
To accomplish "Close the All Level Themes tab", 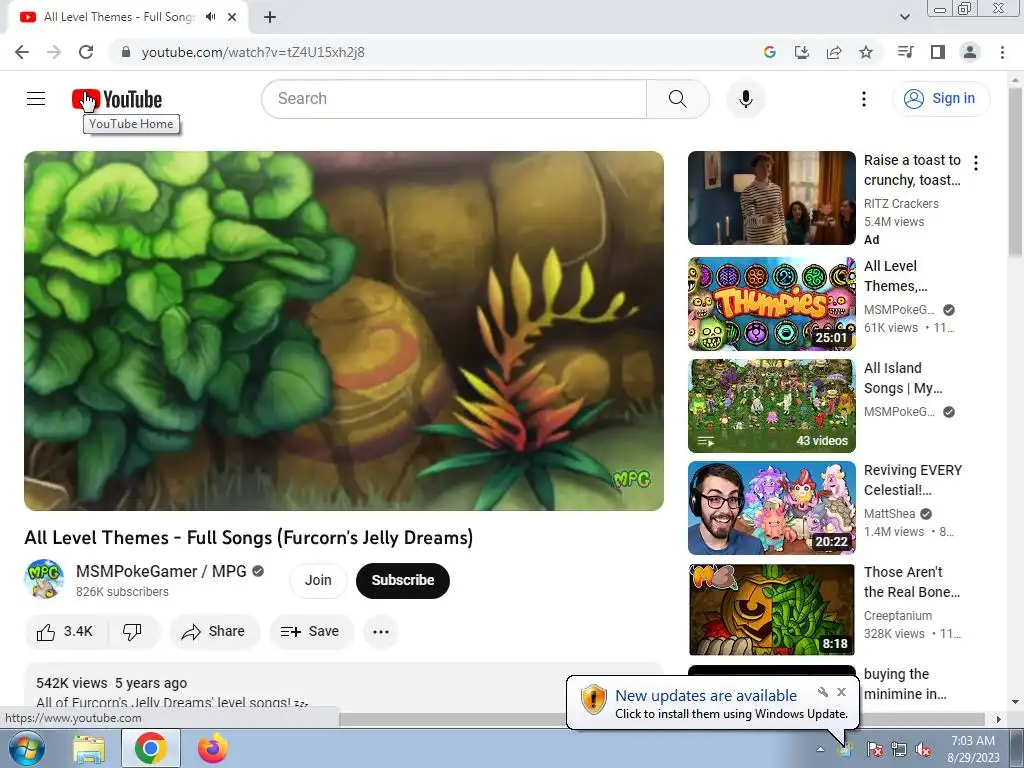I will (232, 17).
